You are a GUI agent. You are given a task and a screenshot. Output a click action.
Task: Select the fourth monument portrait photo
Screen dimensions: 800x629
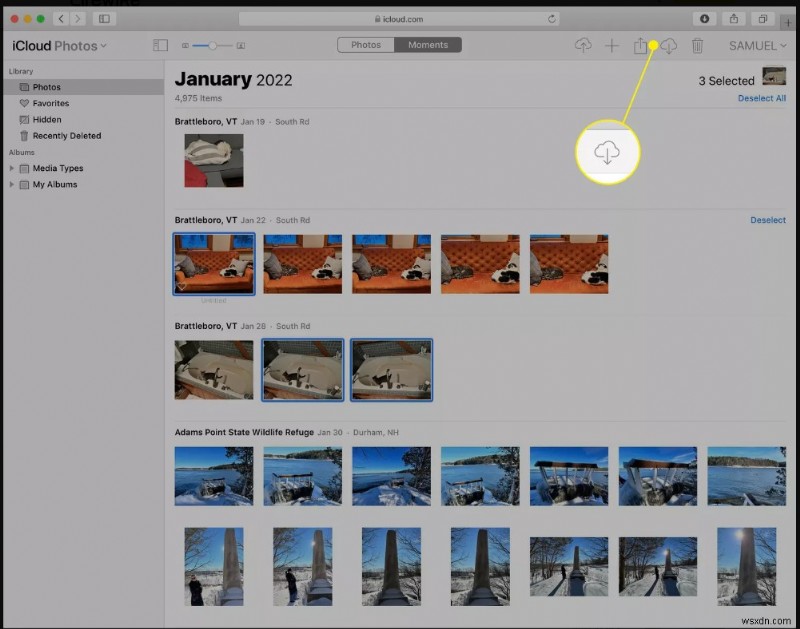[480, 566]
